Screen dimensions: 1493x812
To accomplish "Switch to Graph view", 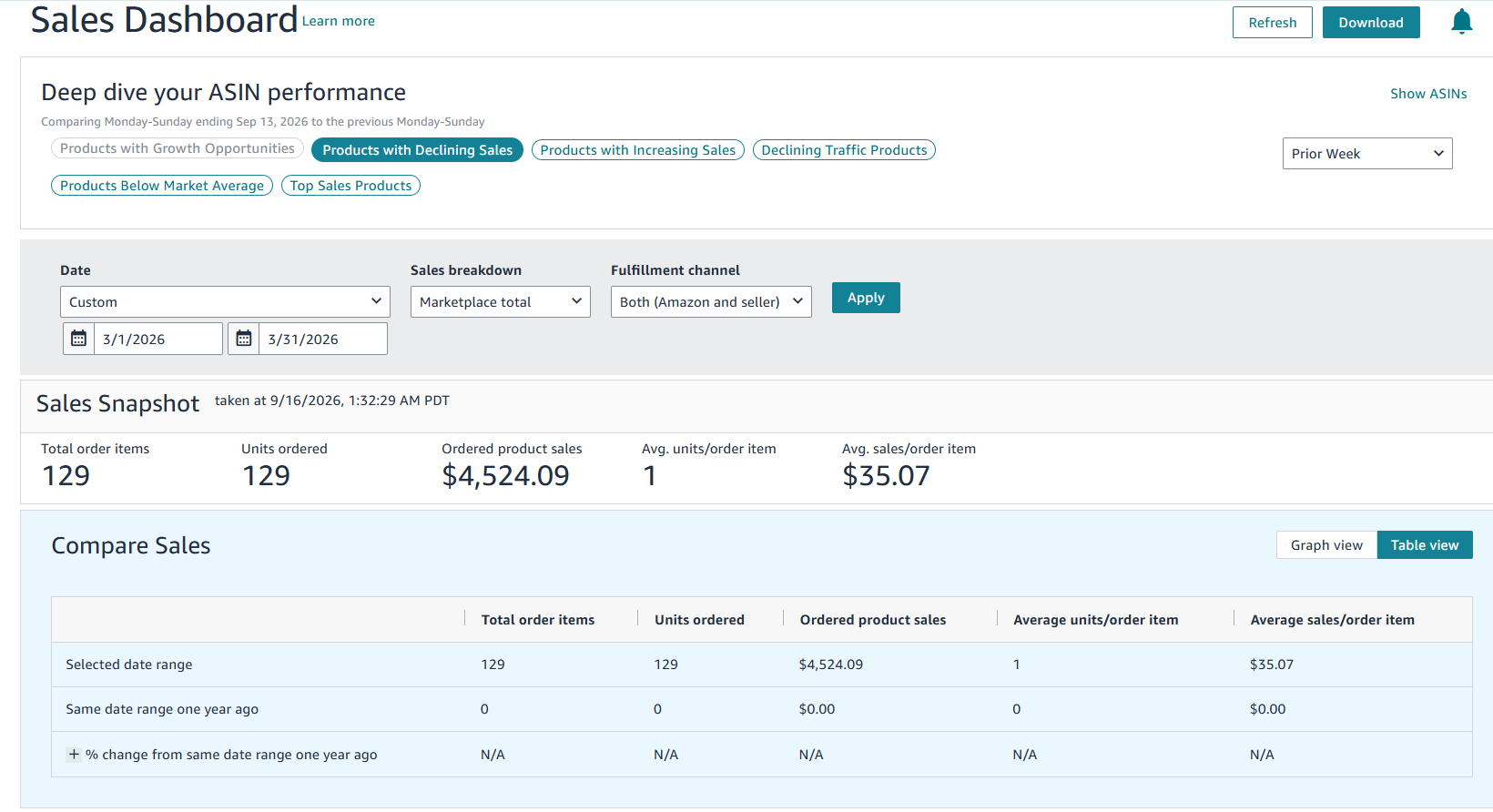I will [x=1326, y=545].
